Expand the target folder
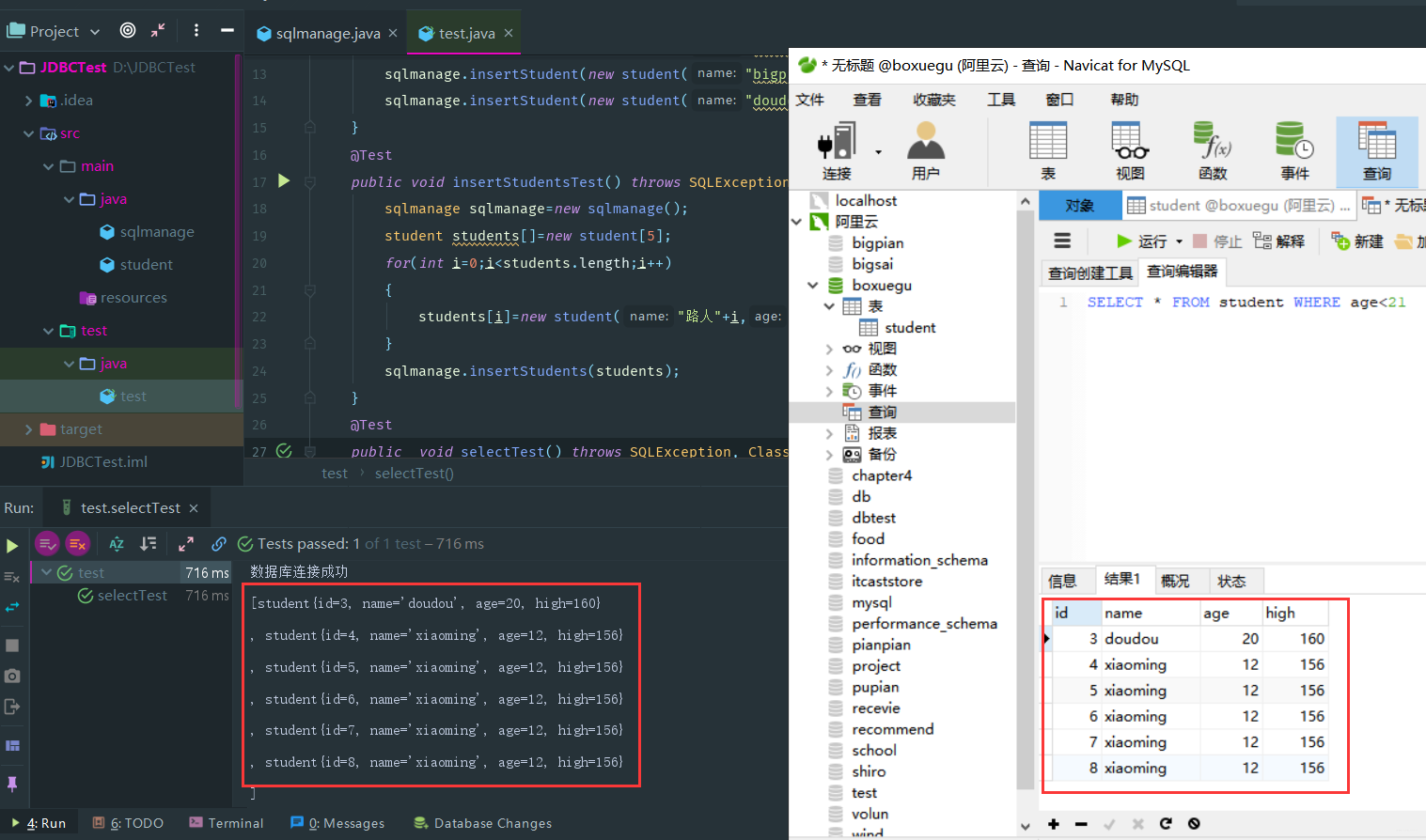 point(29,429)
